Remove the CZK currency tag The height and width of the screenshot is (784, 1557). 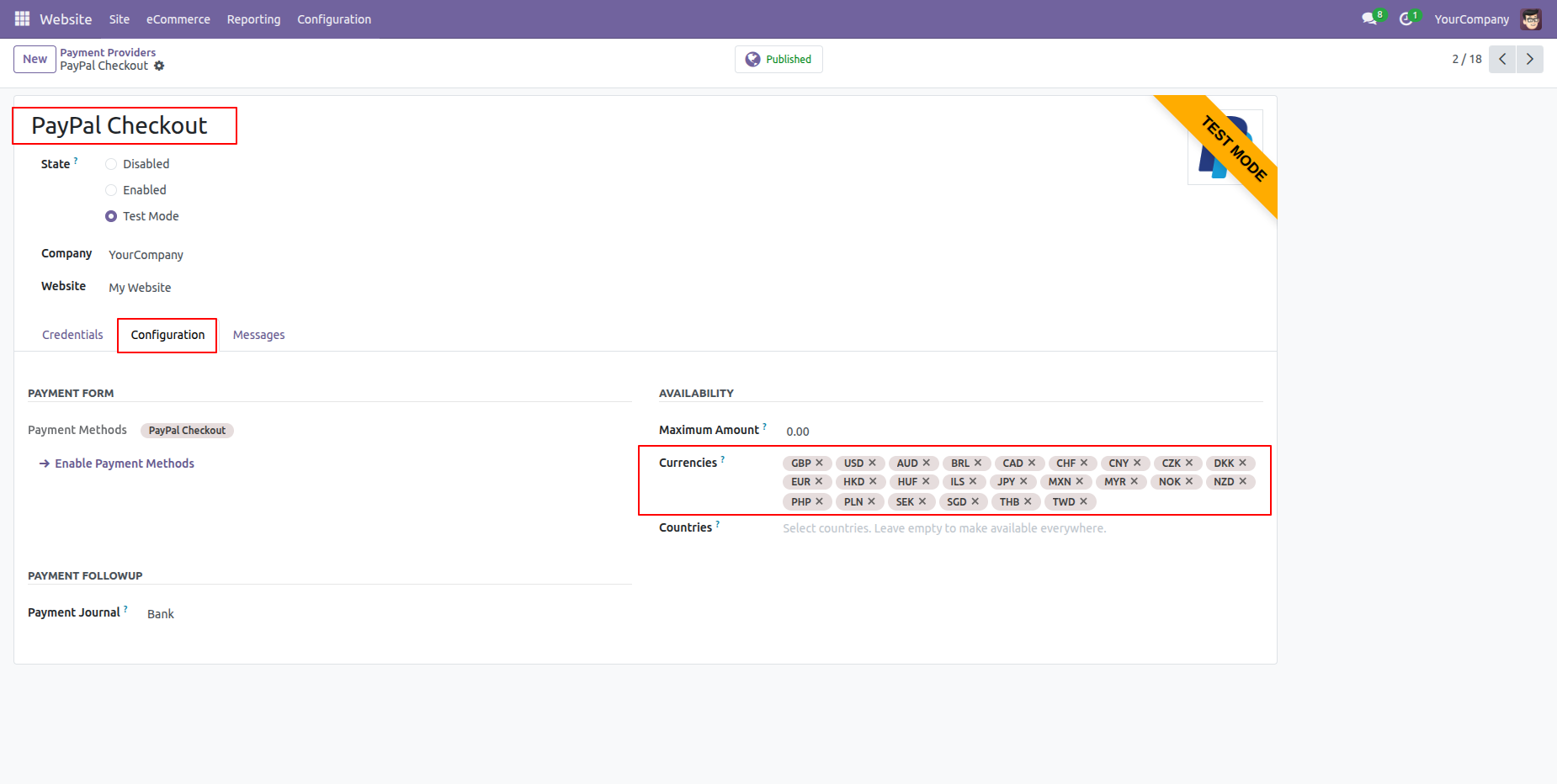[1189, 463]
